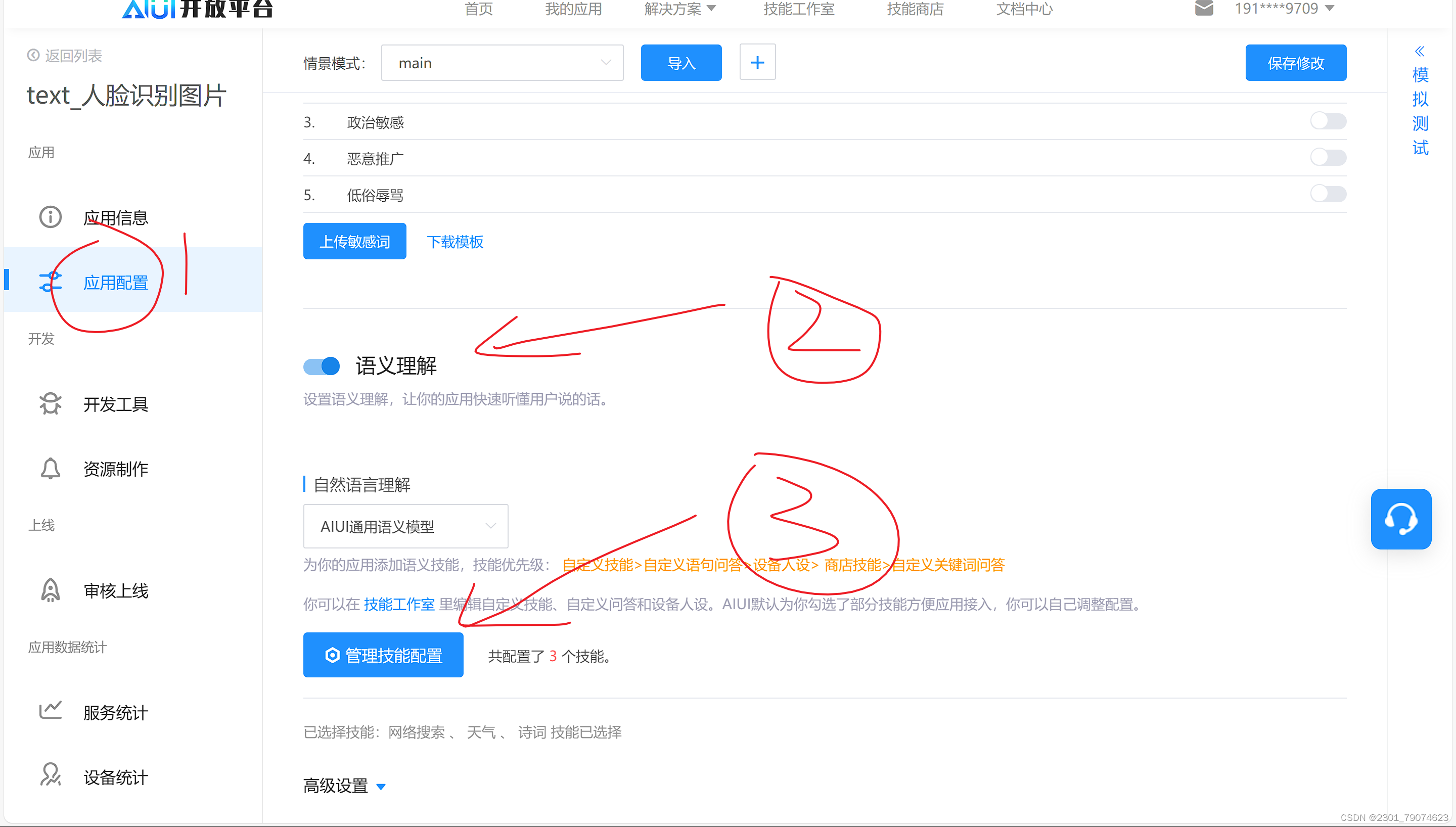1456x827 pixels.
Task: Open 开发工具 in the sidebar
Action: (50, 404)
